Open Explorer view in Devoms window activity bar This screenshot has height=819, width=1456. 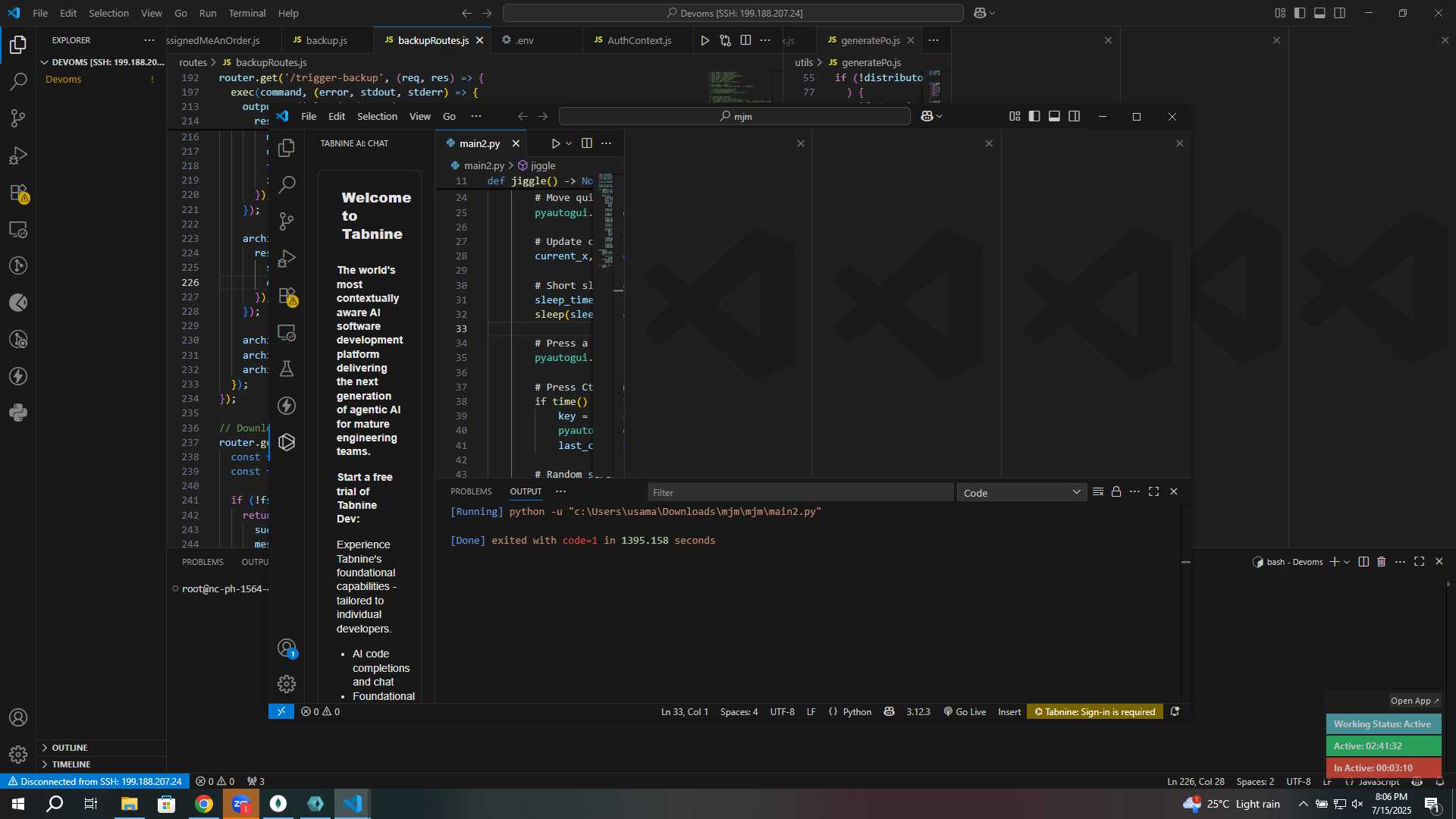pyautogui.click(x=18, y=45)
